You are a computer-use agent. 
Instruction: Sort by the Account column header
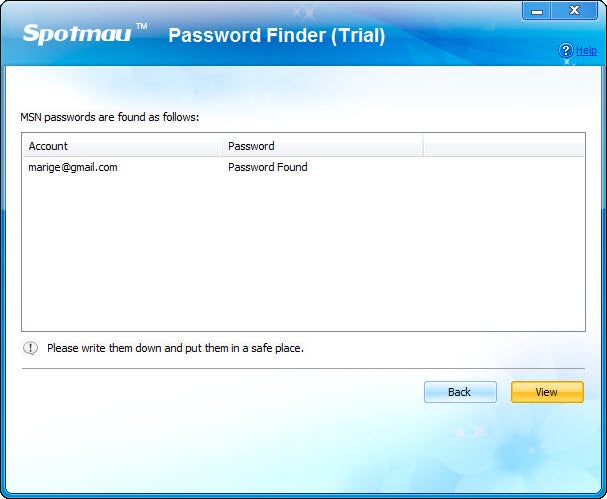coord(121,146)
